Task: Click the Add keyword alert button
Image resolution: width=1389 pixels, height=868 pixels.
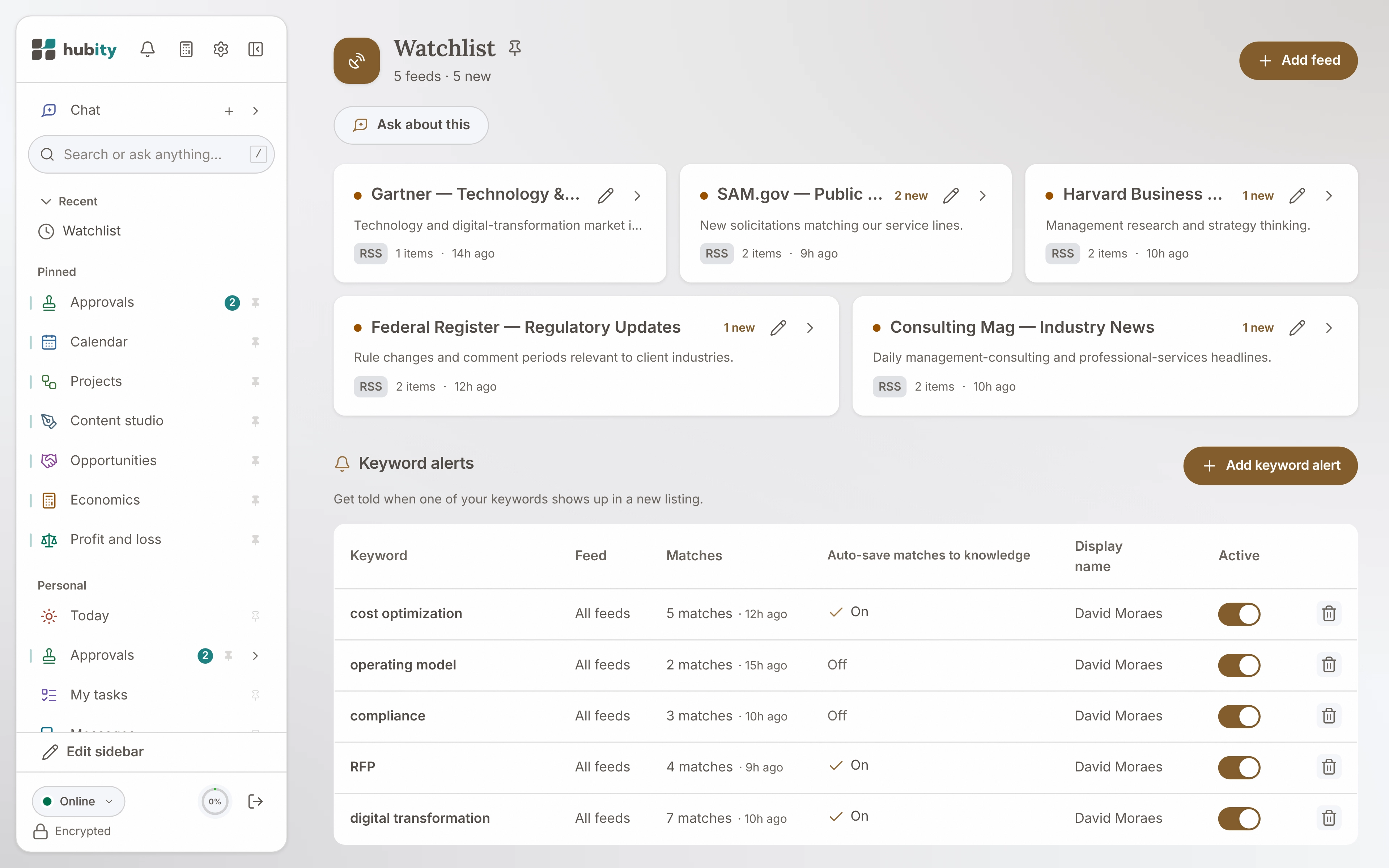Action: pyautogui.click(x=1270, y=465)
